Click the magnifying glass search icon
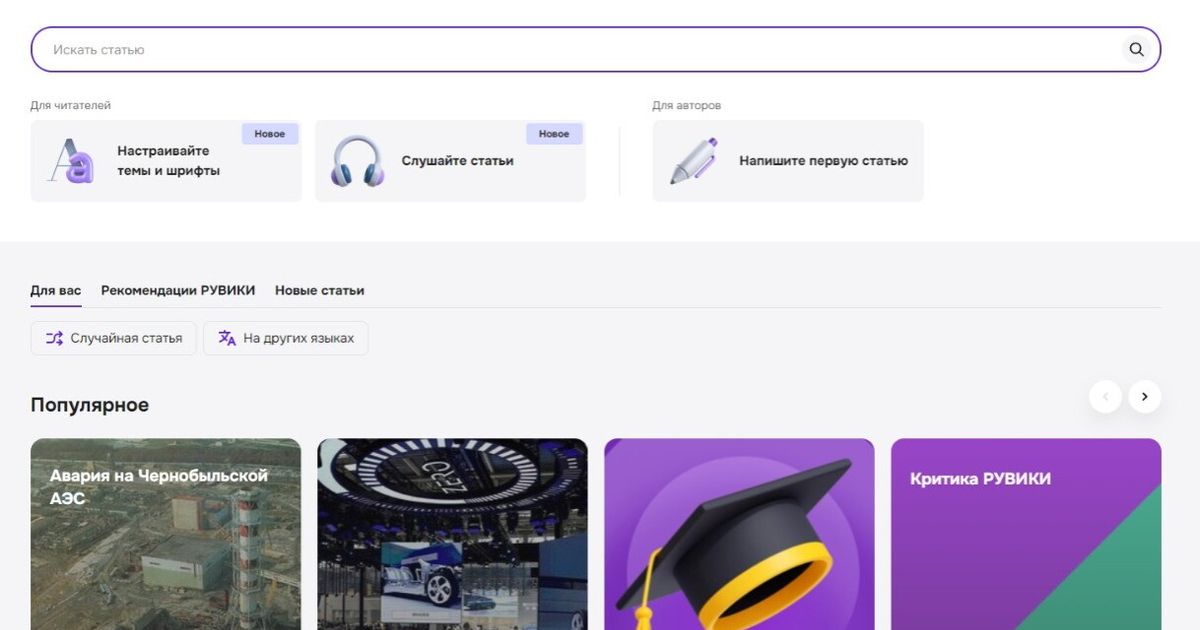This screenshot has height=630, width=1200. click(x=1136, y=49)
